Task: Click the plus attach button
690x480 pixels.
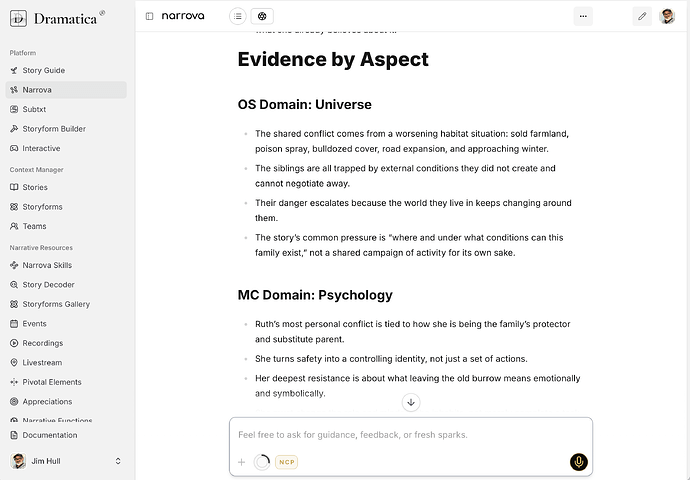Action: point(242,462)
